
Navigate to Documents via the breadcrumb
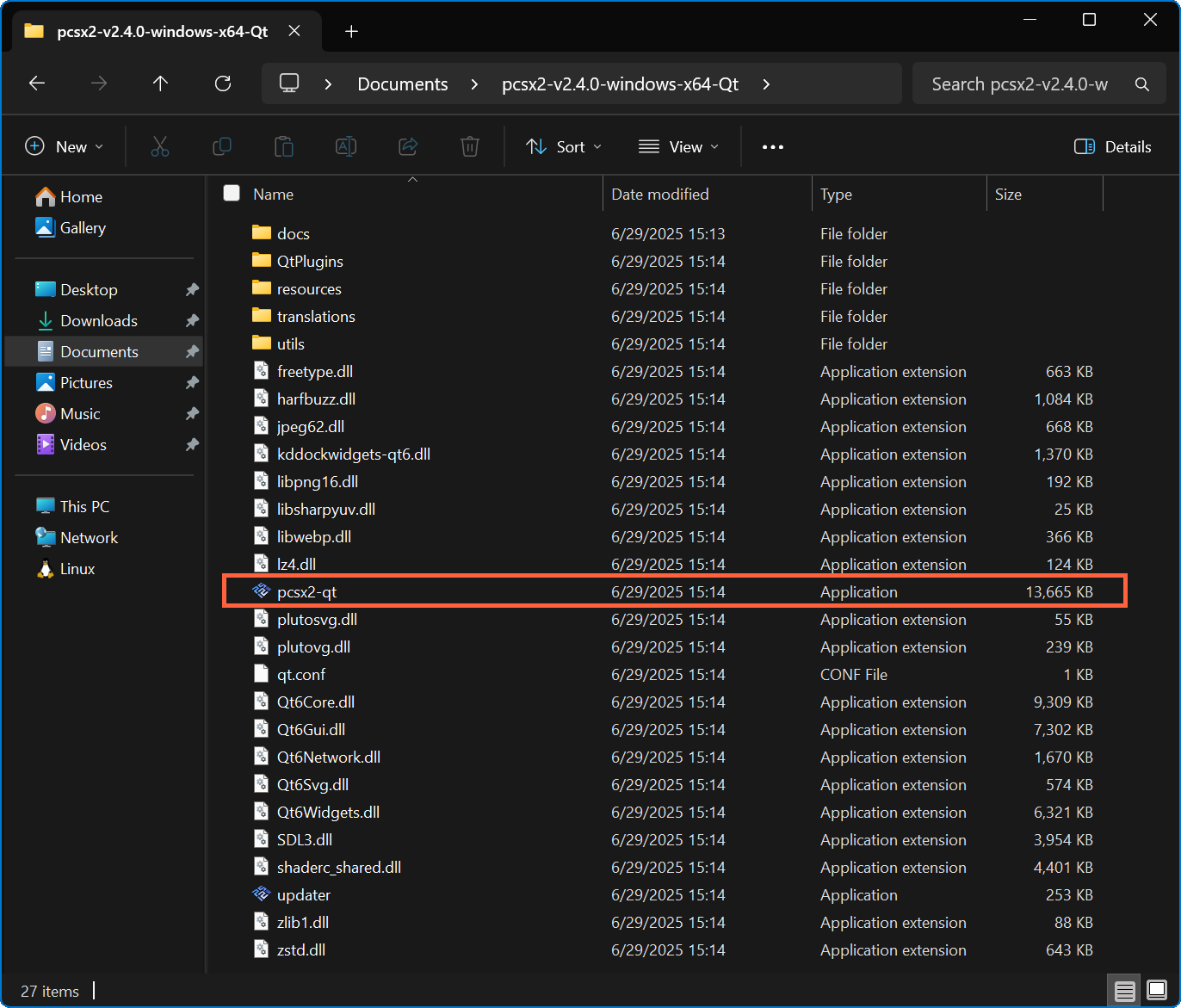tap(402, 83)
